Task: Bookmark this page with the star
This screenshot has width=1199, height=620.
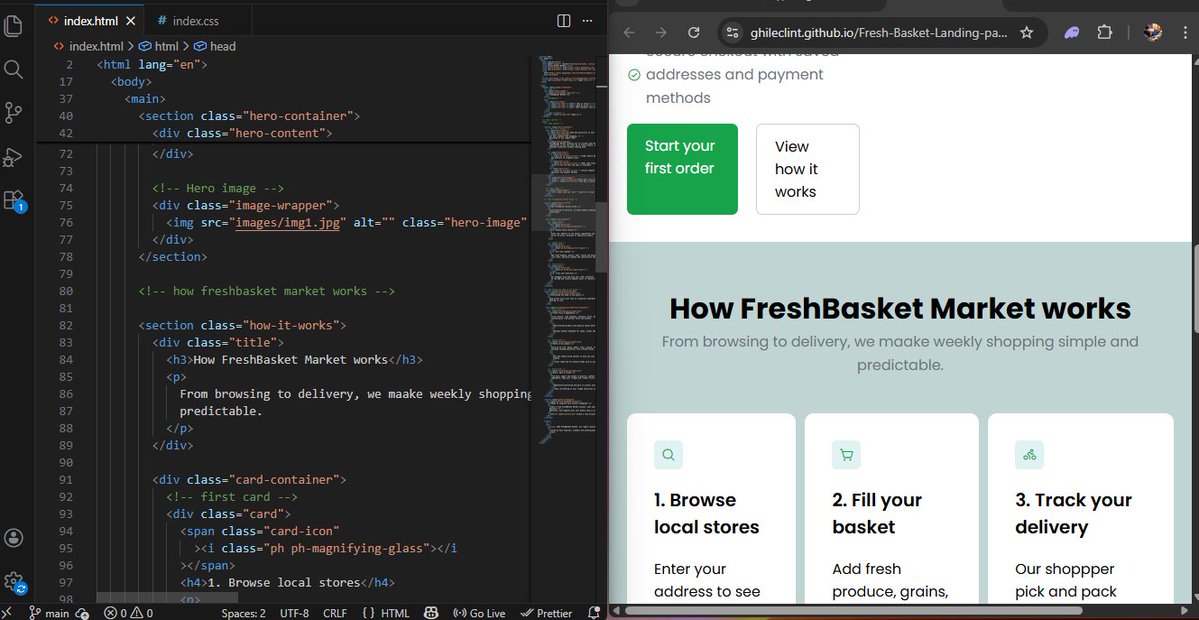Action: coord(1027,32)
